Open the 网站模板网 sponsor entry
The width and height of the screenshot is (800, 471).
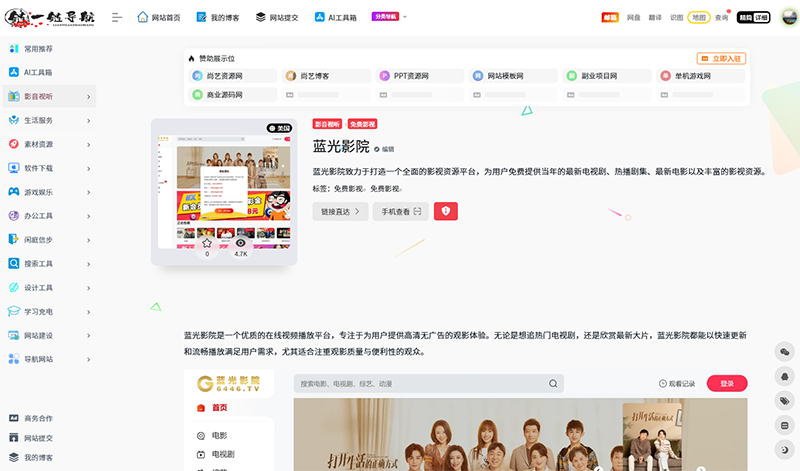[513, 76]
